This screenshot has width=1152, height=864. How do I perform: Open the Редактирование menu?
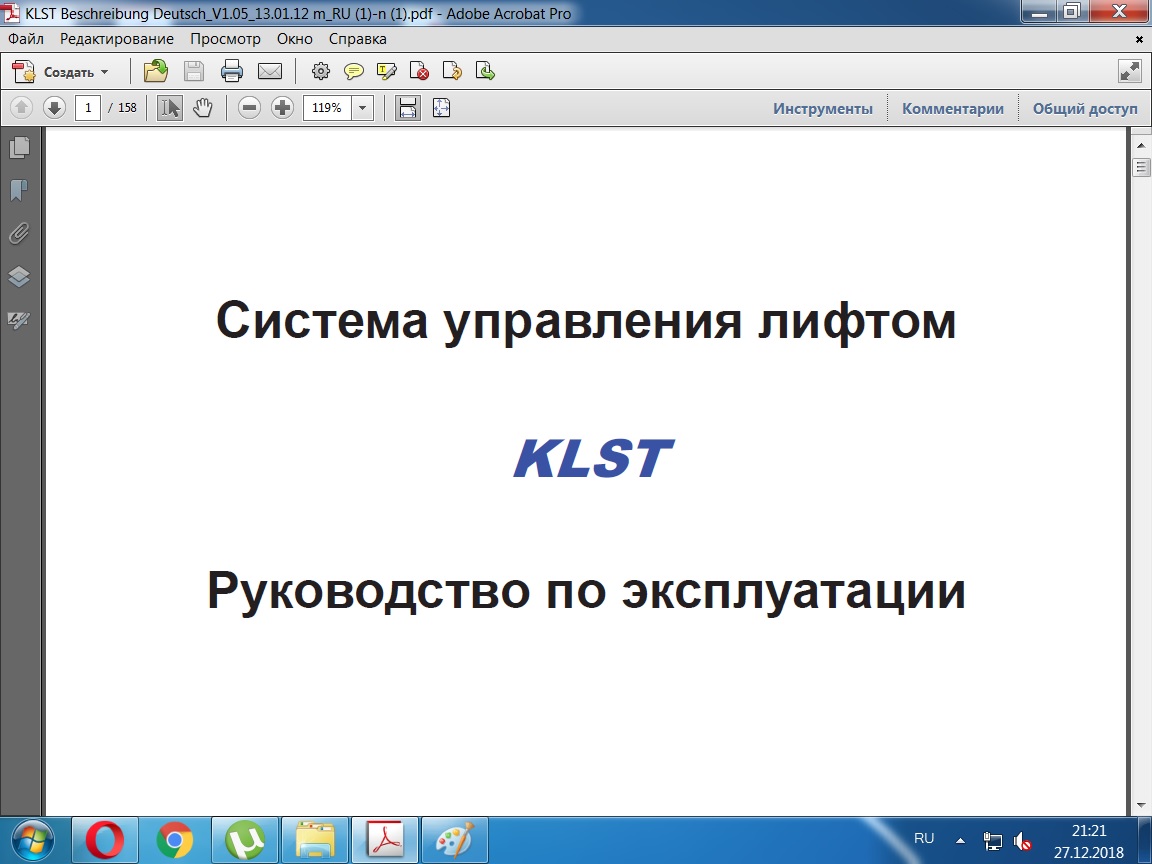point(117,39)
